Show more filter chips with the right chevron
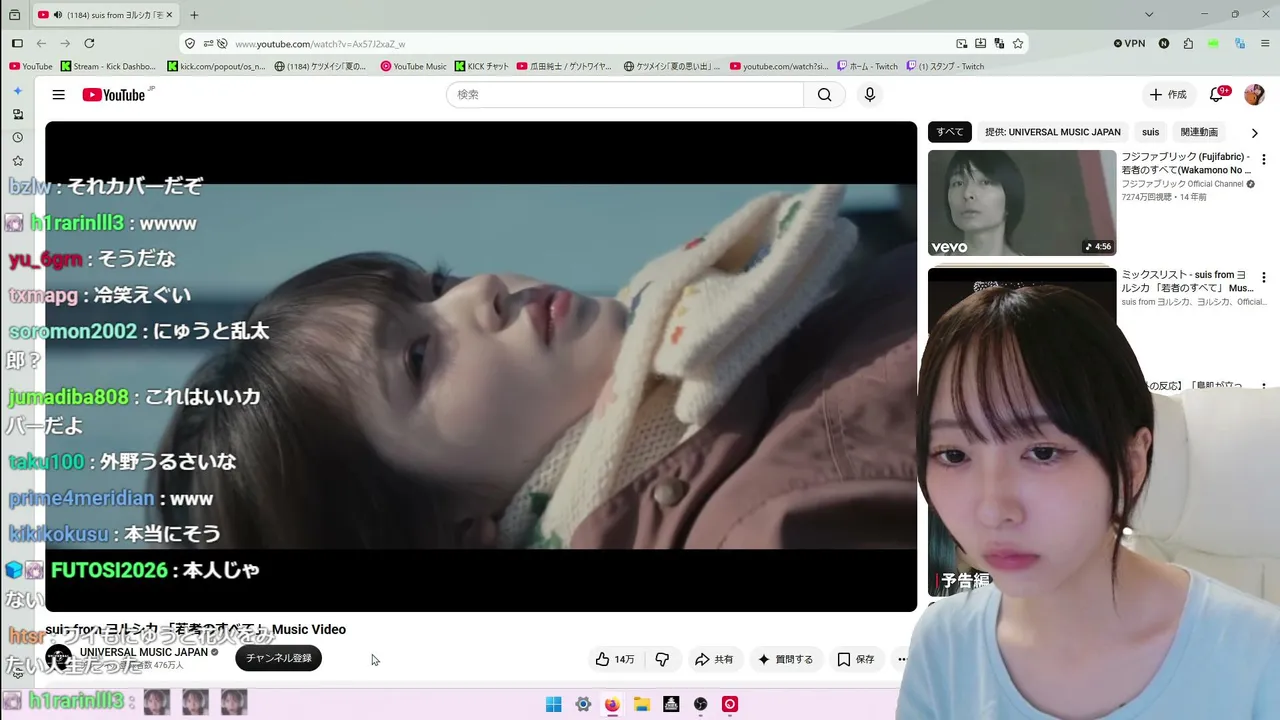 click(x=1254, y=132)
